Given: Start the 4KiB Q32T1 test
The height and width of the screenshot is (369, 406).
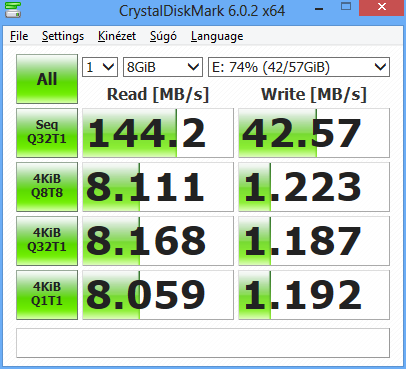Looking at the screenshot, I should [x=47, y=241].
